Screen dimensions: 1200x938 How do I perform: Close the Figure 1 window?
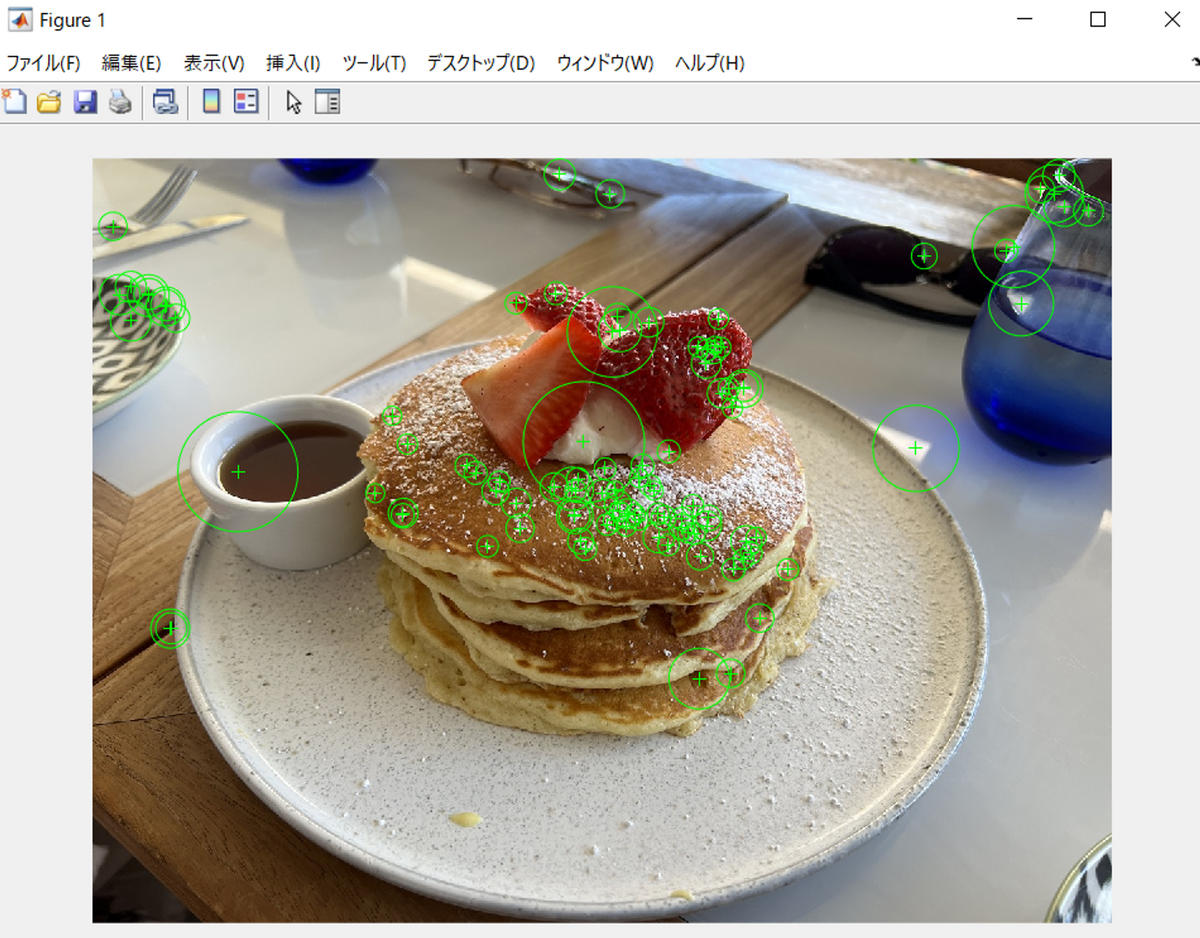point(1172,20)
